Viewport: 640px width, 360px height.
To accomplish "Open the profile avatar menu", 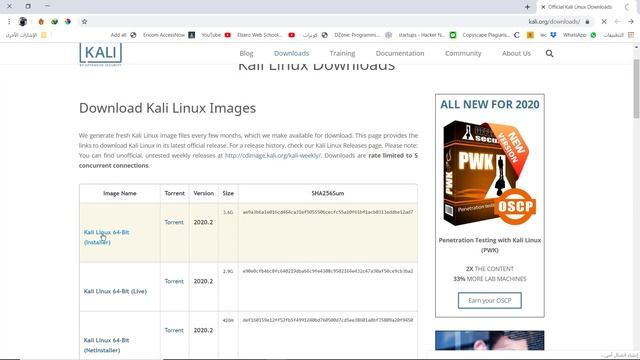I will pyautogui.click(x=23, y=22).
